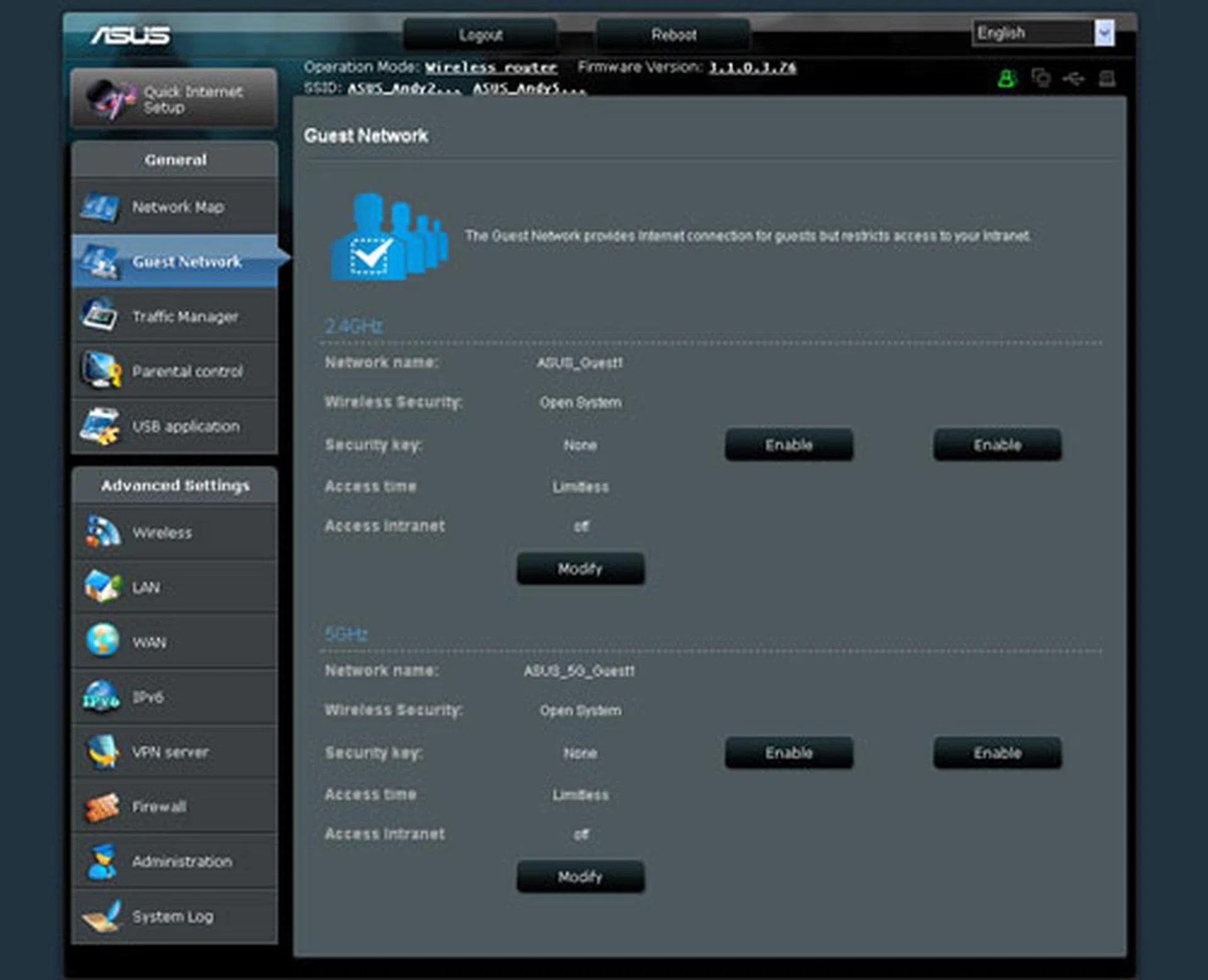
Task: Click the Network Map icon
Action: (x=100, y=207)
